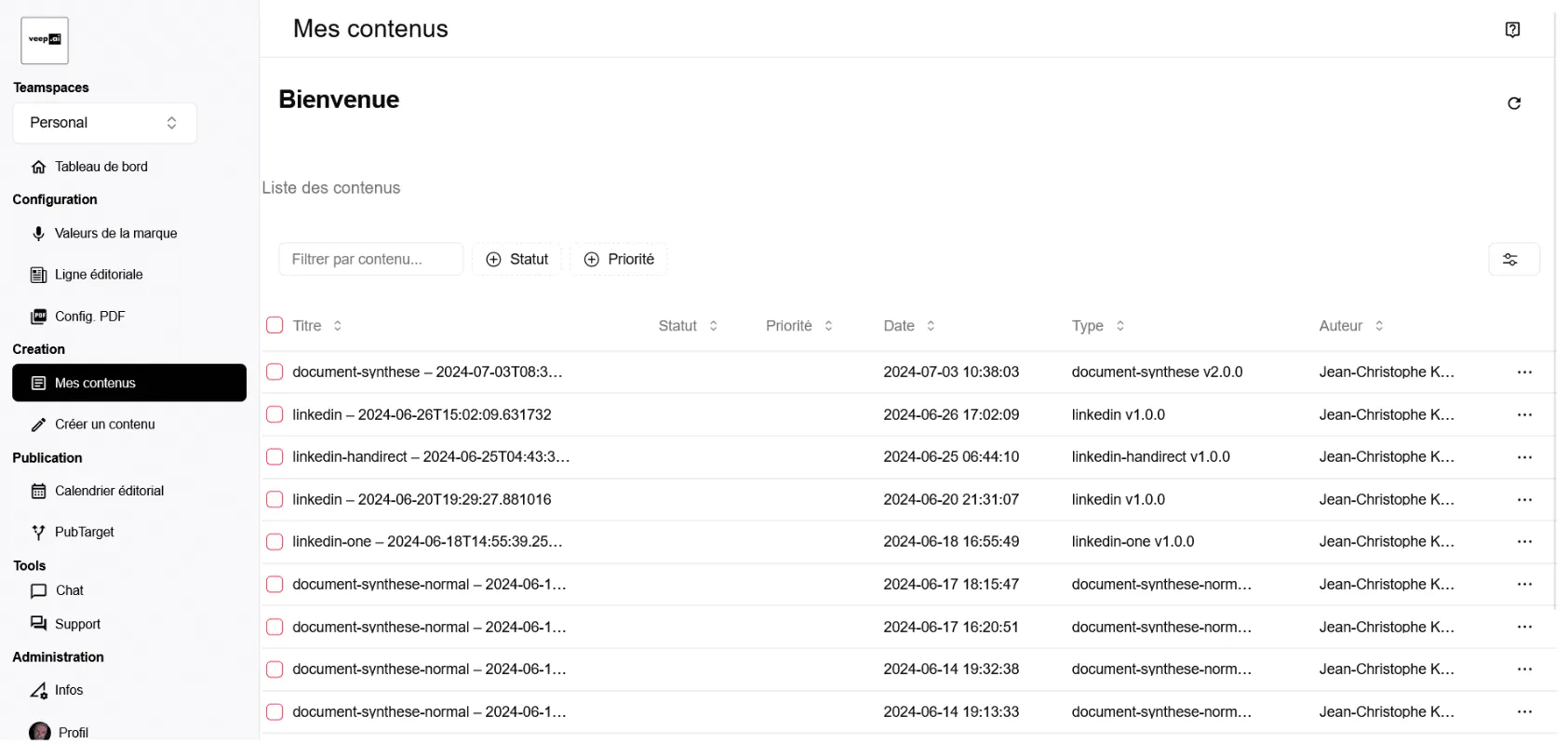The width and height of the screenshot is (1568, 744).
Task: Click the Calendrier éditorial calendar icon
Action: pyautogui.click(x=38, y=491)
